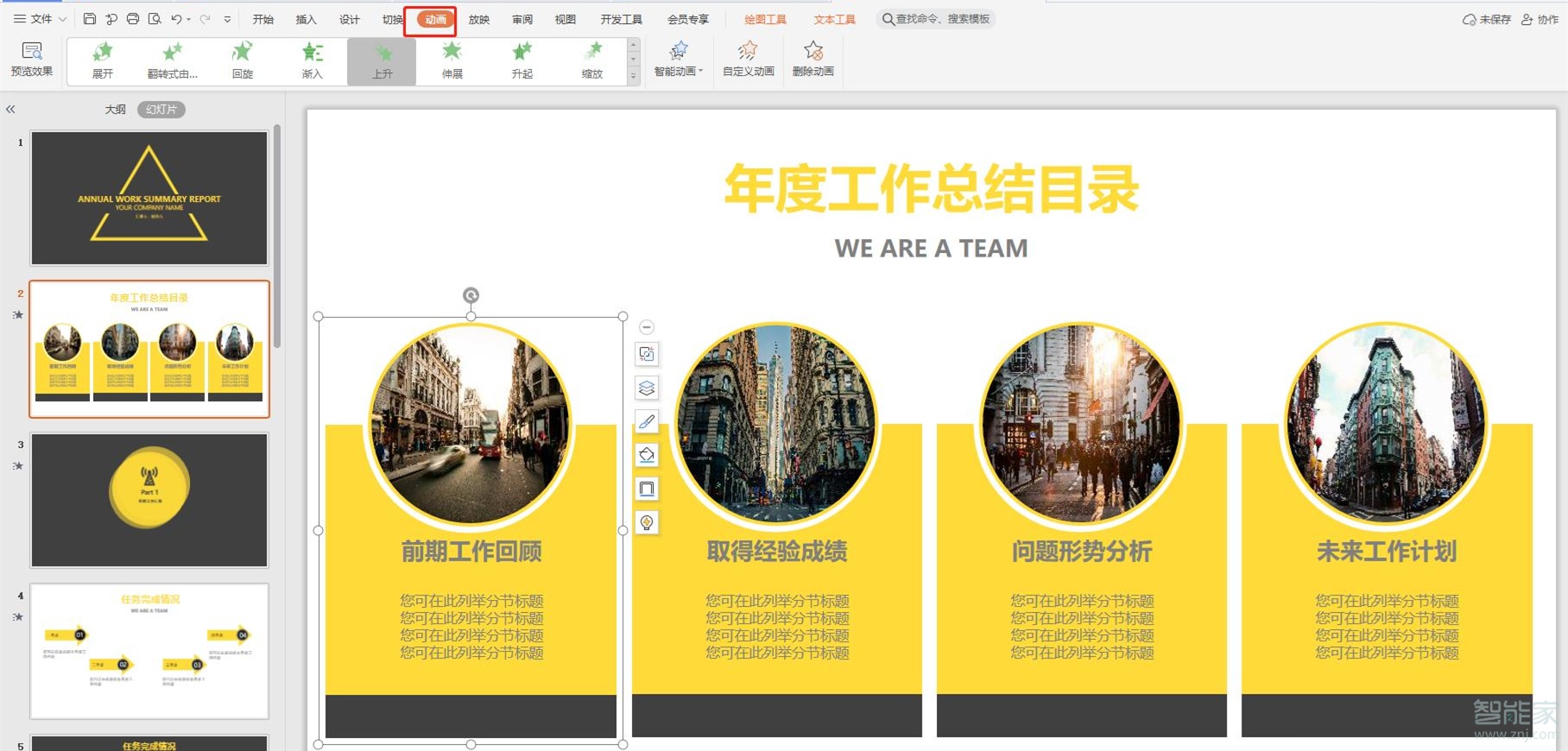The image size is (1568, 751).
Task: Switch slide panel to 幻灯片 view
Action: pyautogui.click(x=161, y=110)
